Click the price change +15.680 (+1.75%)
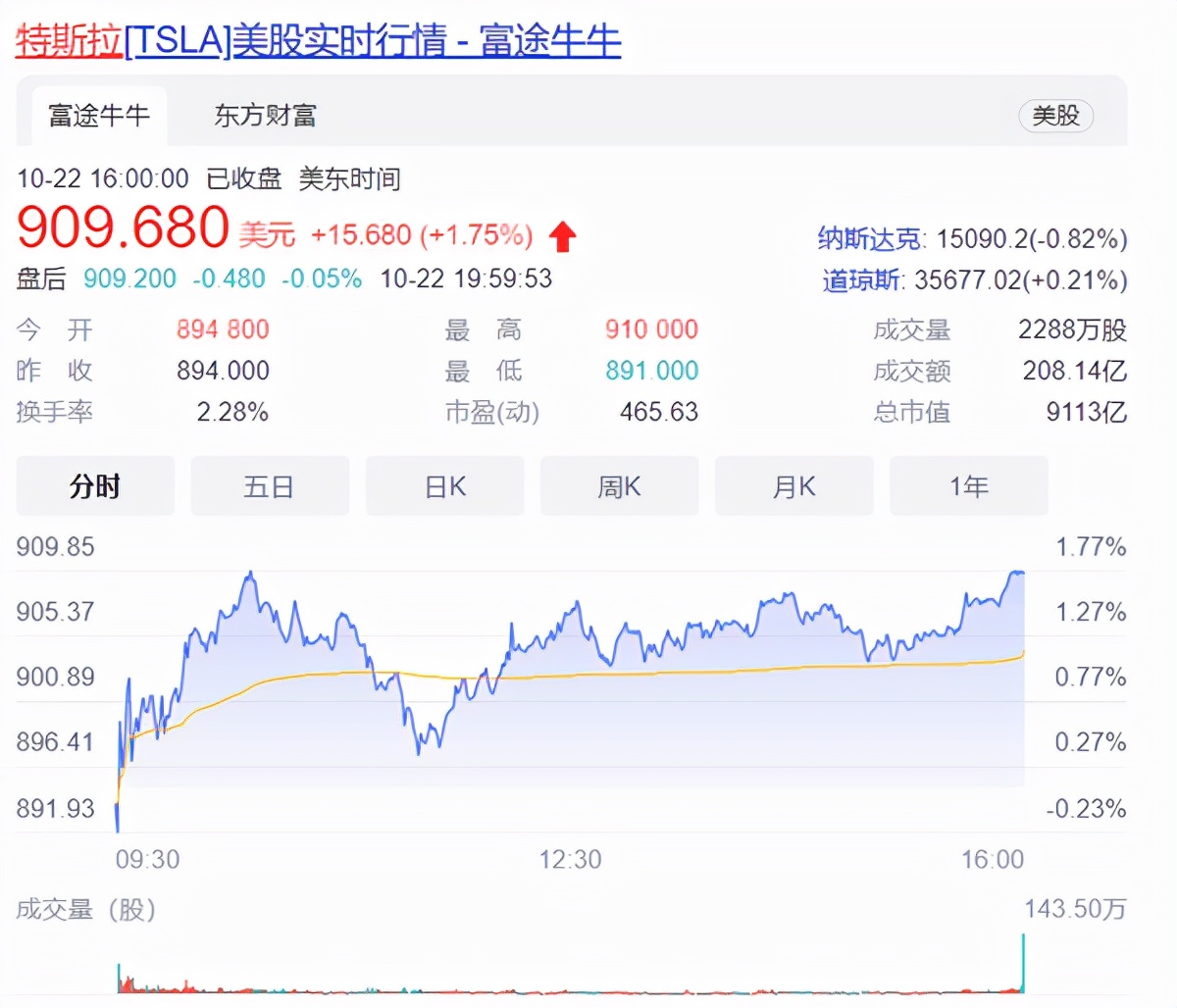The width and height of the screenshot is (1177, 1008). point(422,235)
